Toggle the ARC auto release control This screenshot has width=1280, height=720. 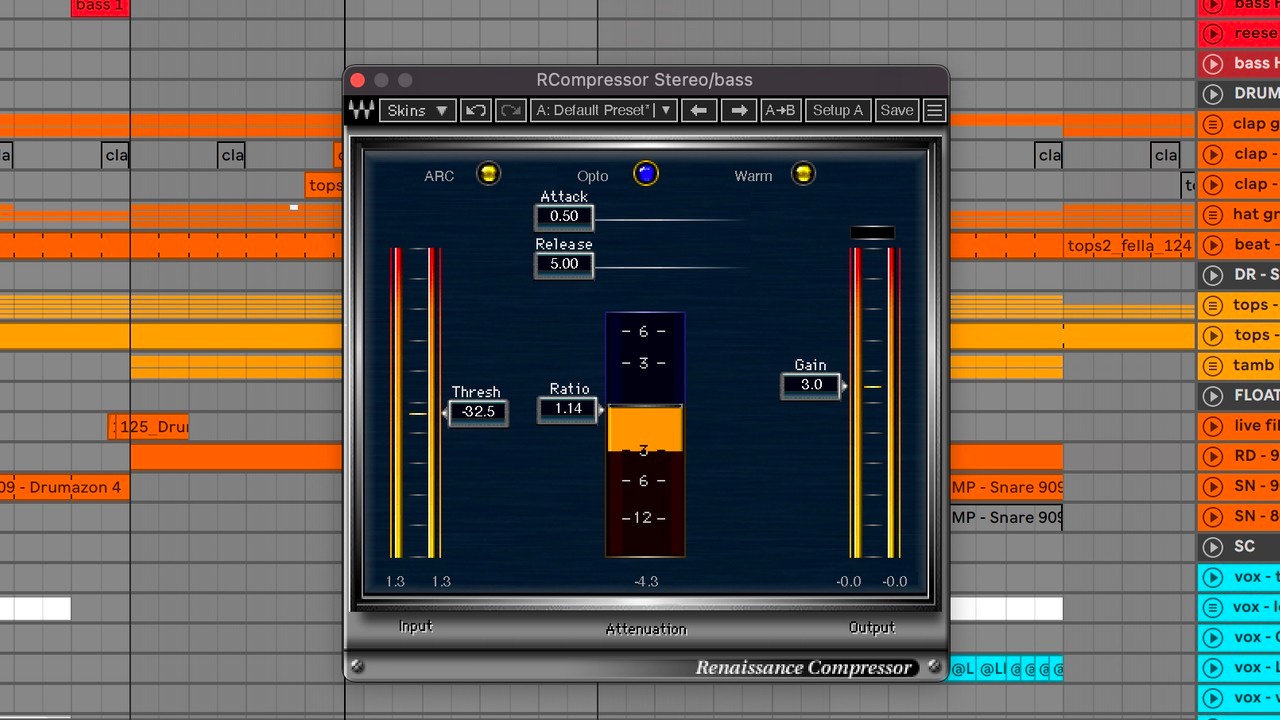(x=488, y=174)
